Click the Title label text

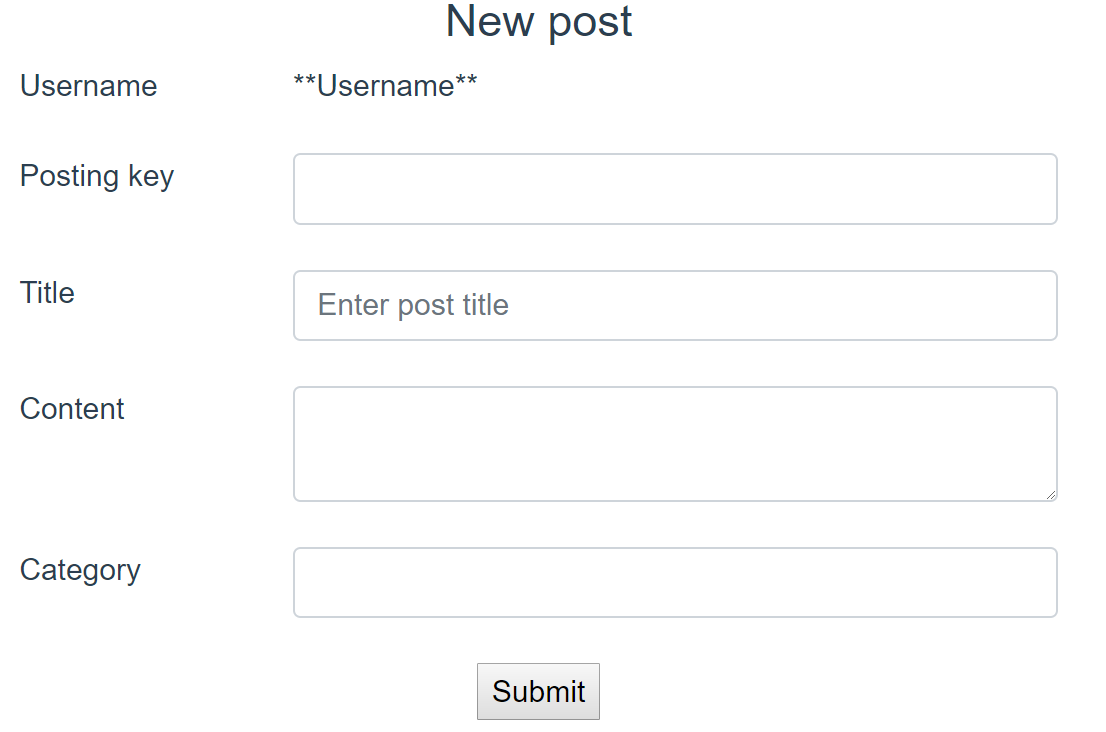pos(47,293)
